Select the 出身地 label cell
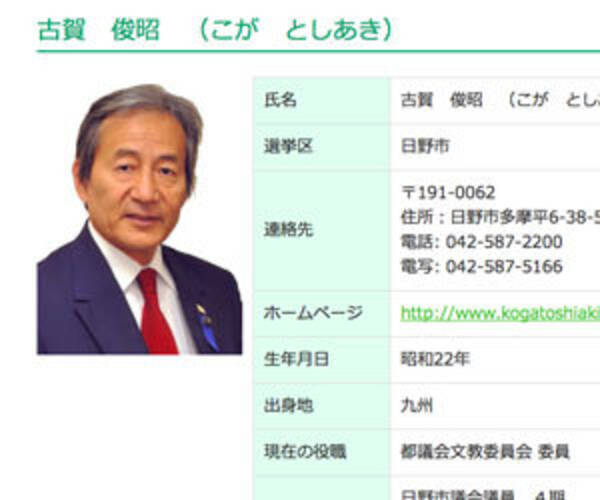Viewport: 600px width, 500px height. coord(321,406)
